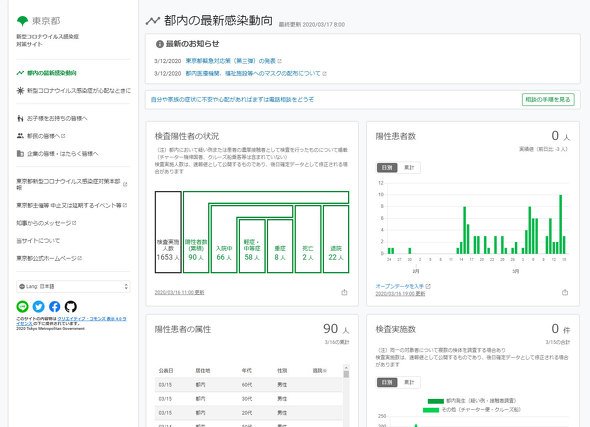Click the language selector arrow stepper

point(126,287)
